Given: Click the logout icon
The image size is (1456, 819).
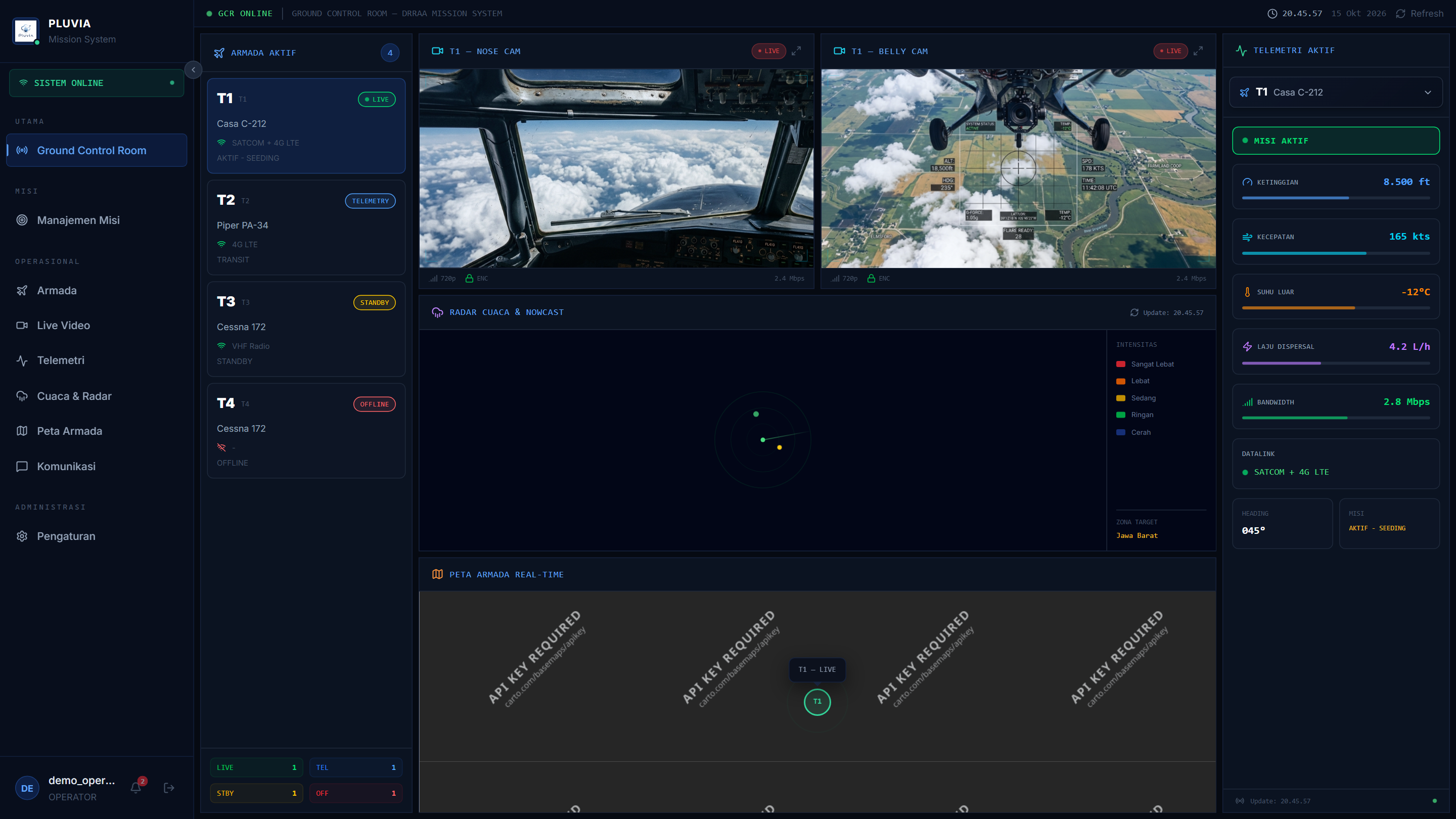Looking at the screenshot, I should (169, 788).
